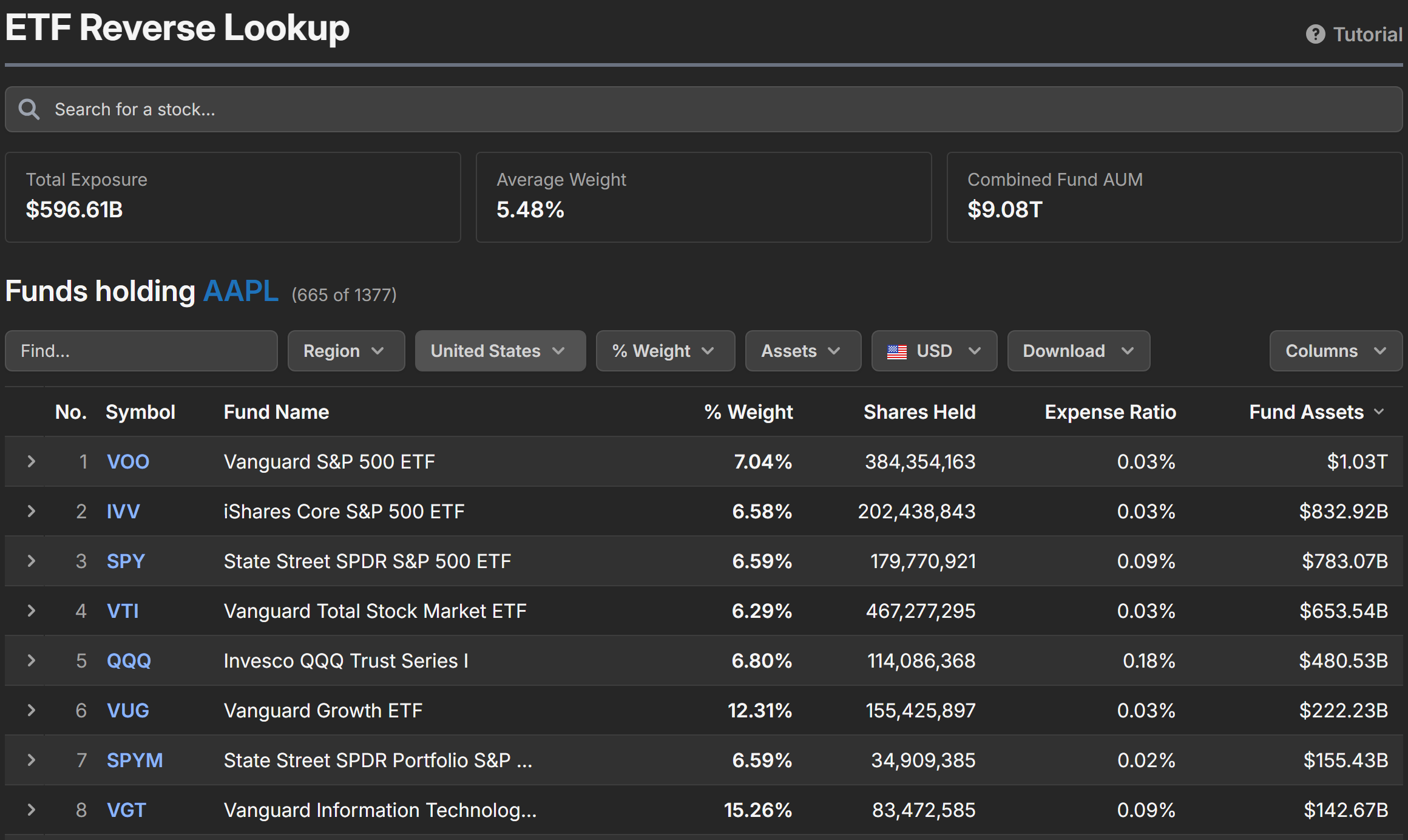Expand the SPYM row chevron
Screen dimensions: 1408x840
tap(32, 760)
